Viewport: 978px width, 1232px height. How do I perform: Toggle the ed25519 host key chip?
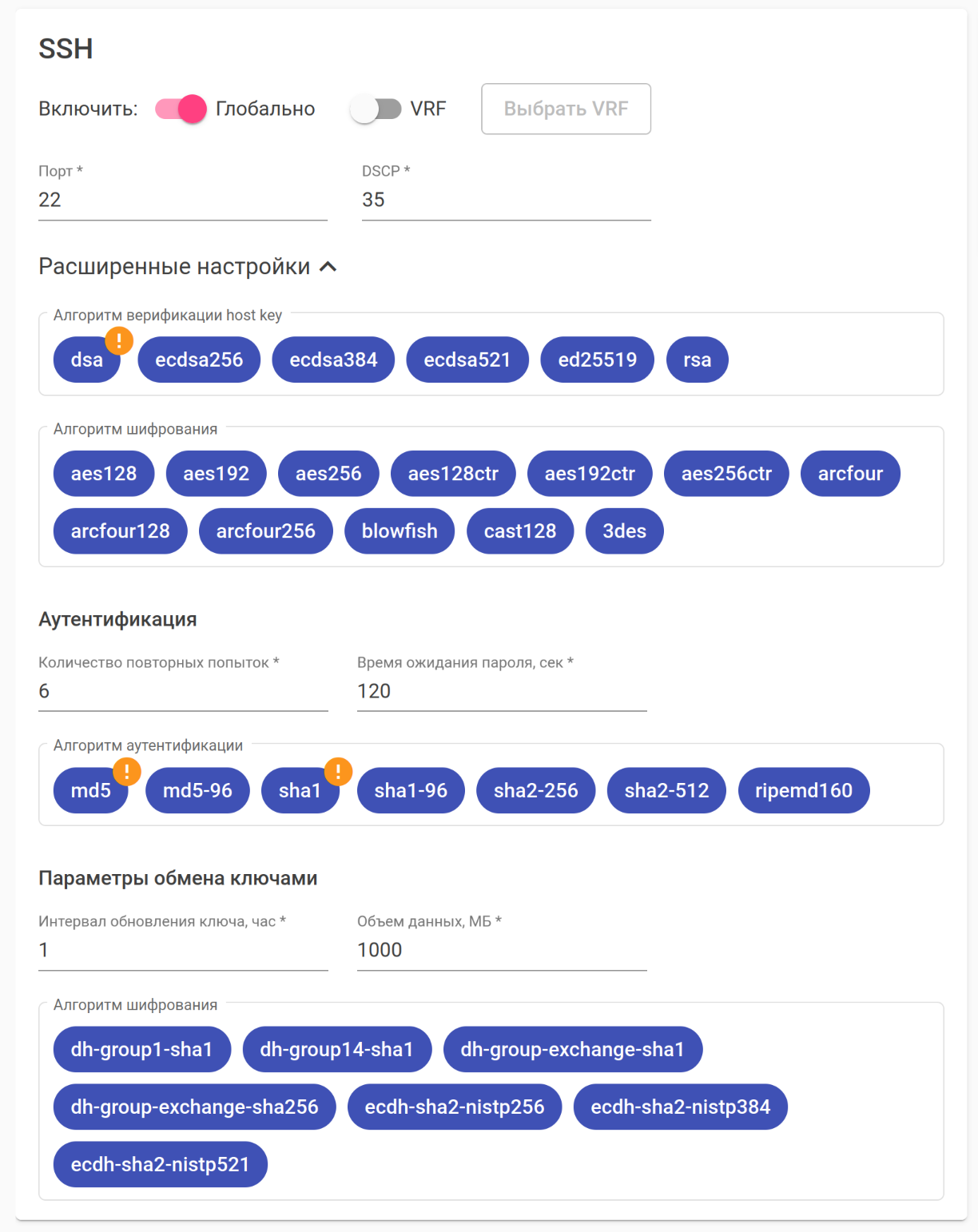[597, 360]
